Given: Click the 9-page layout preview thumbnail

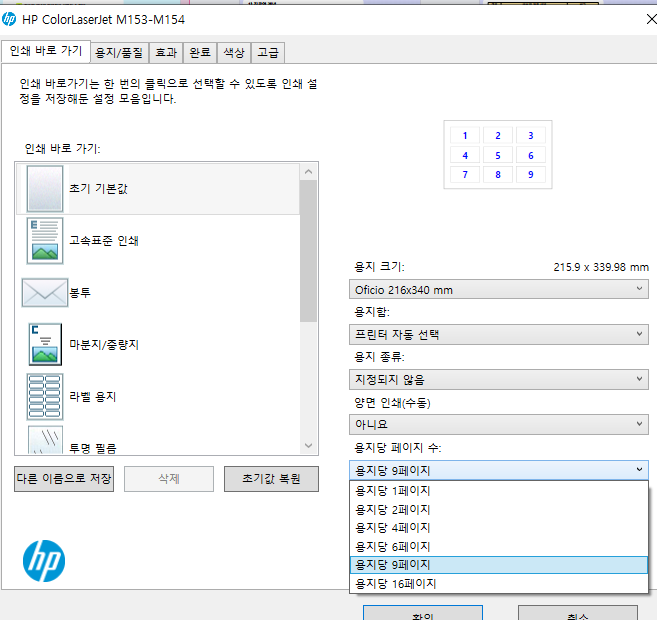Looking at the screenshot, I should point(498,155).
